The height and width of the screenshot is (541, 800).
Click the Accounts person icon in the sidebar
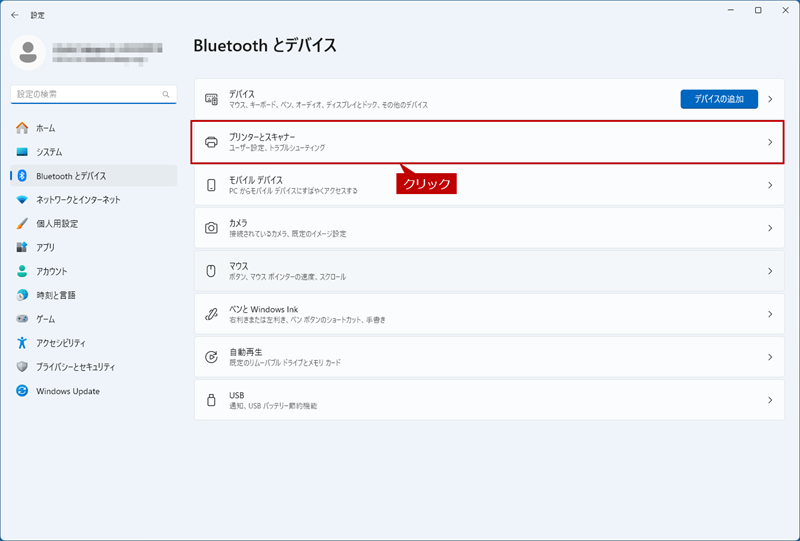pyautogui.click(x=22, y=271)
